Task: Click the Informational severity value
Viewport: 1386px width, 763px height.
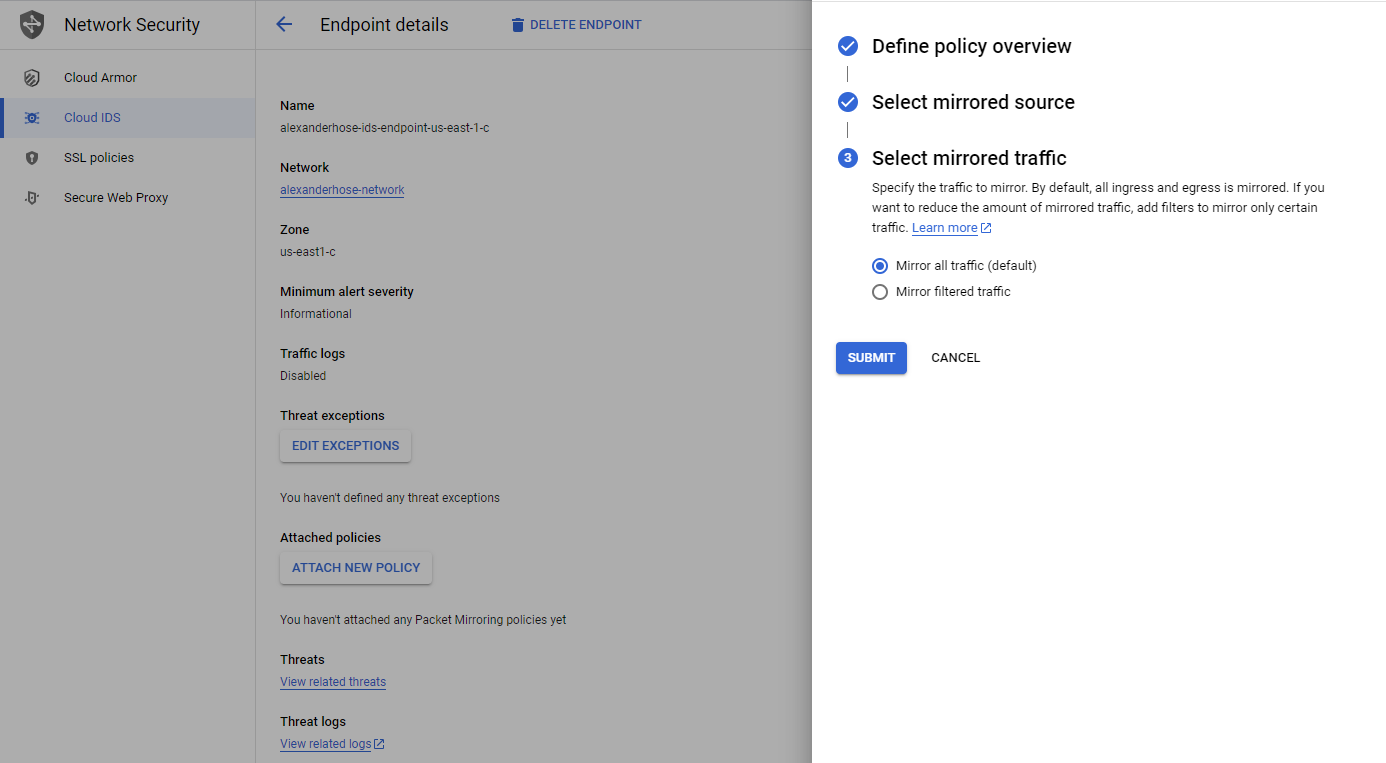Action: tap(316, 314)
